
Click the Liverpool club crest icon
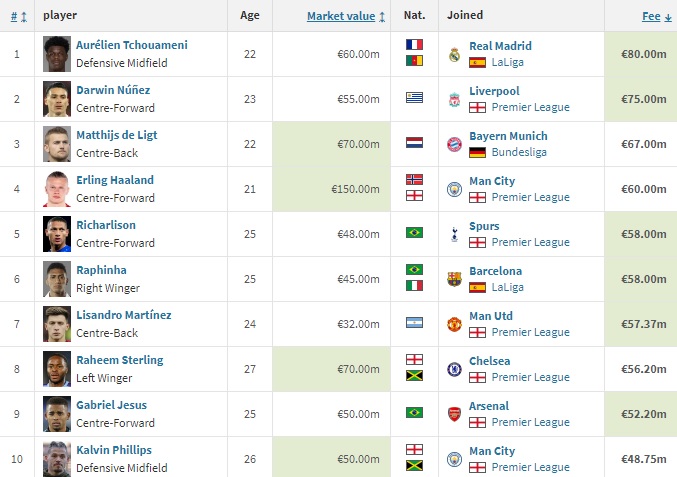(x=454, y=99)
